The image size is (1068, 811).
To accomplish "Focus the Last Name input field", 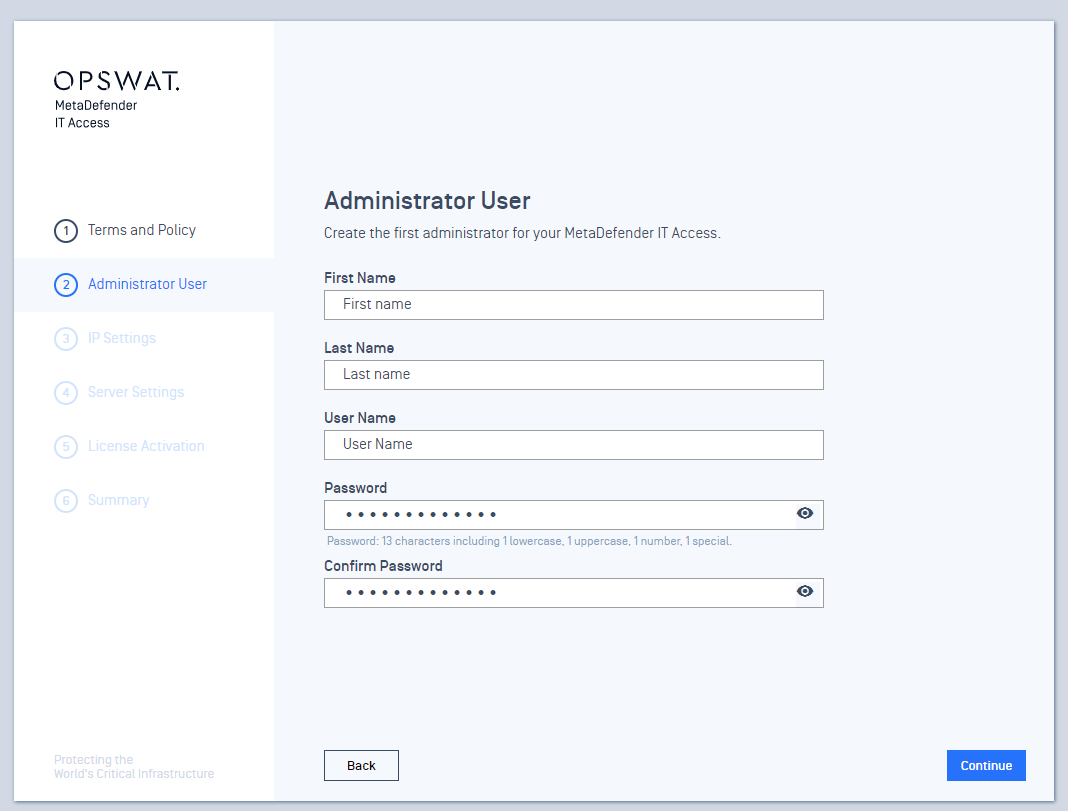I will click(574, 375).
